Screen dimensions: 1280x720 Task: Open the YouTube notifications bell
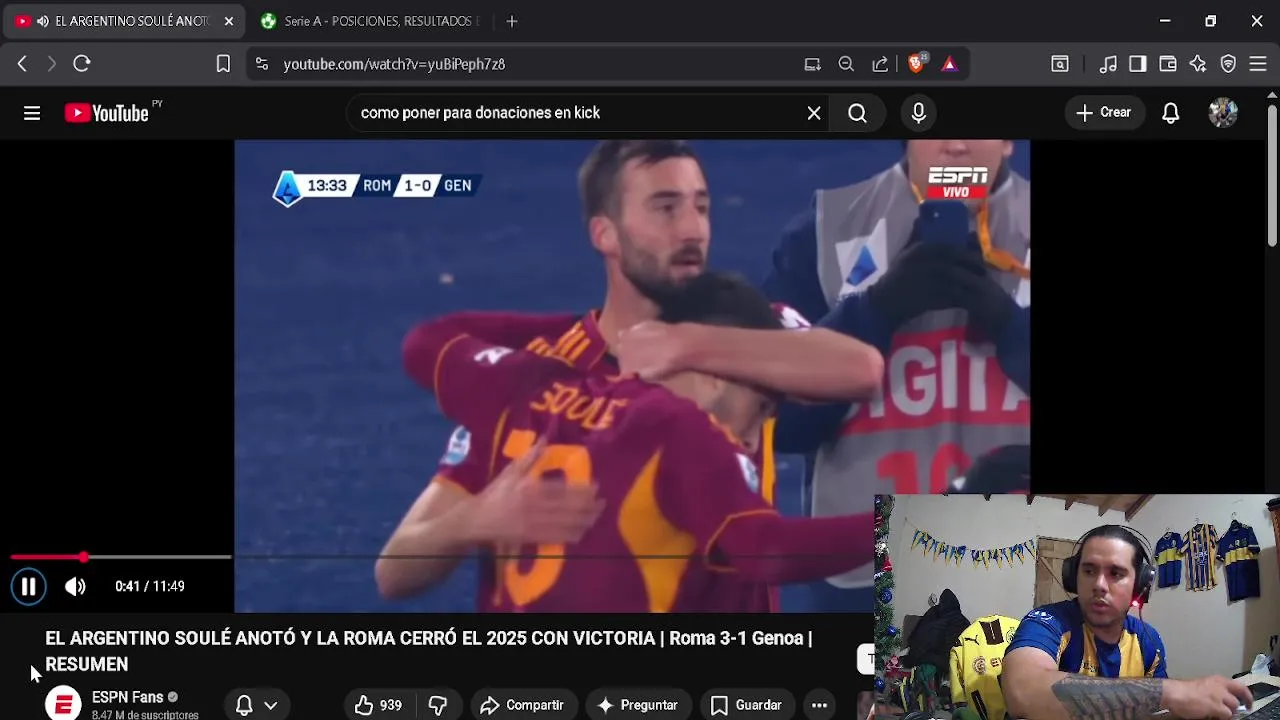1171,113
